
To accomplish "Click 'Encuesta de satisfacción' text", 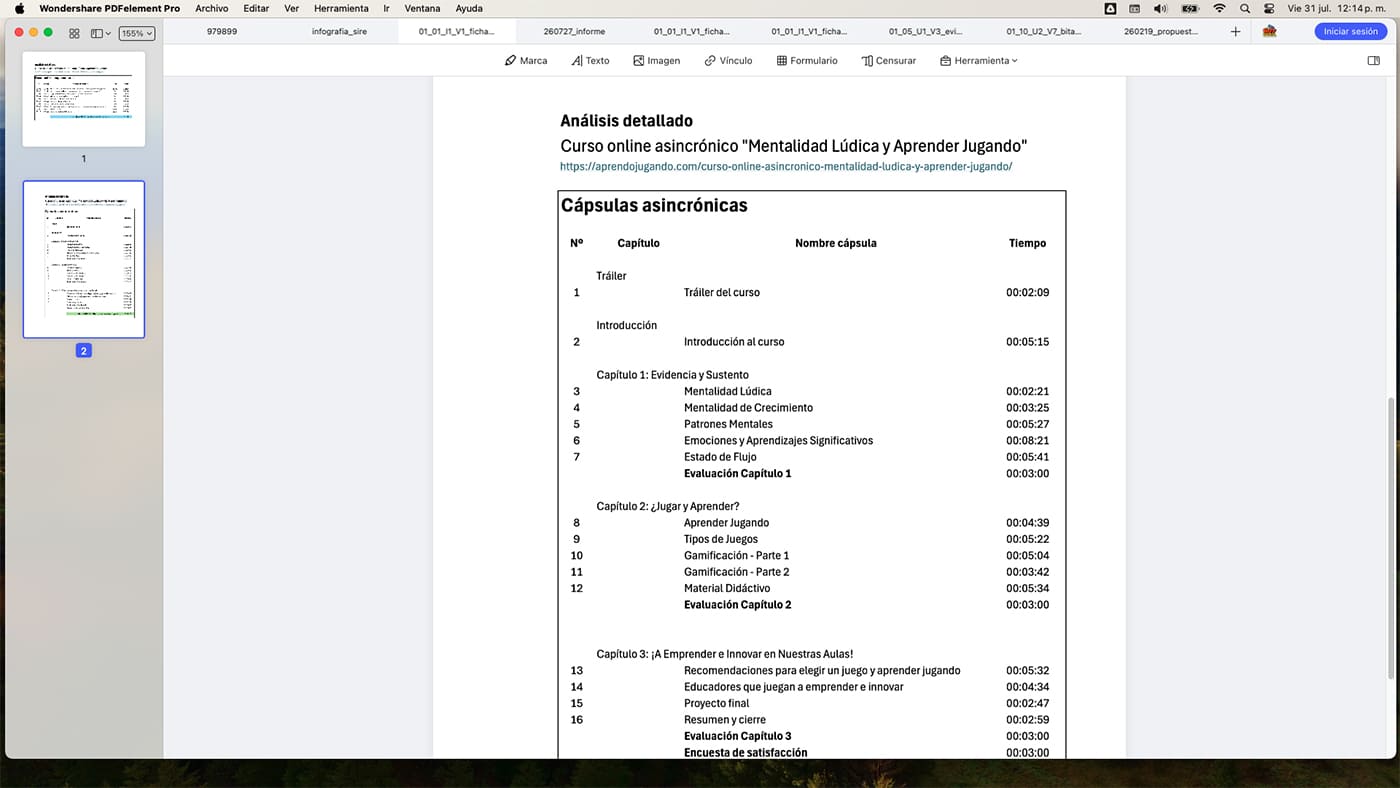I will 746,753.
